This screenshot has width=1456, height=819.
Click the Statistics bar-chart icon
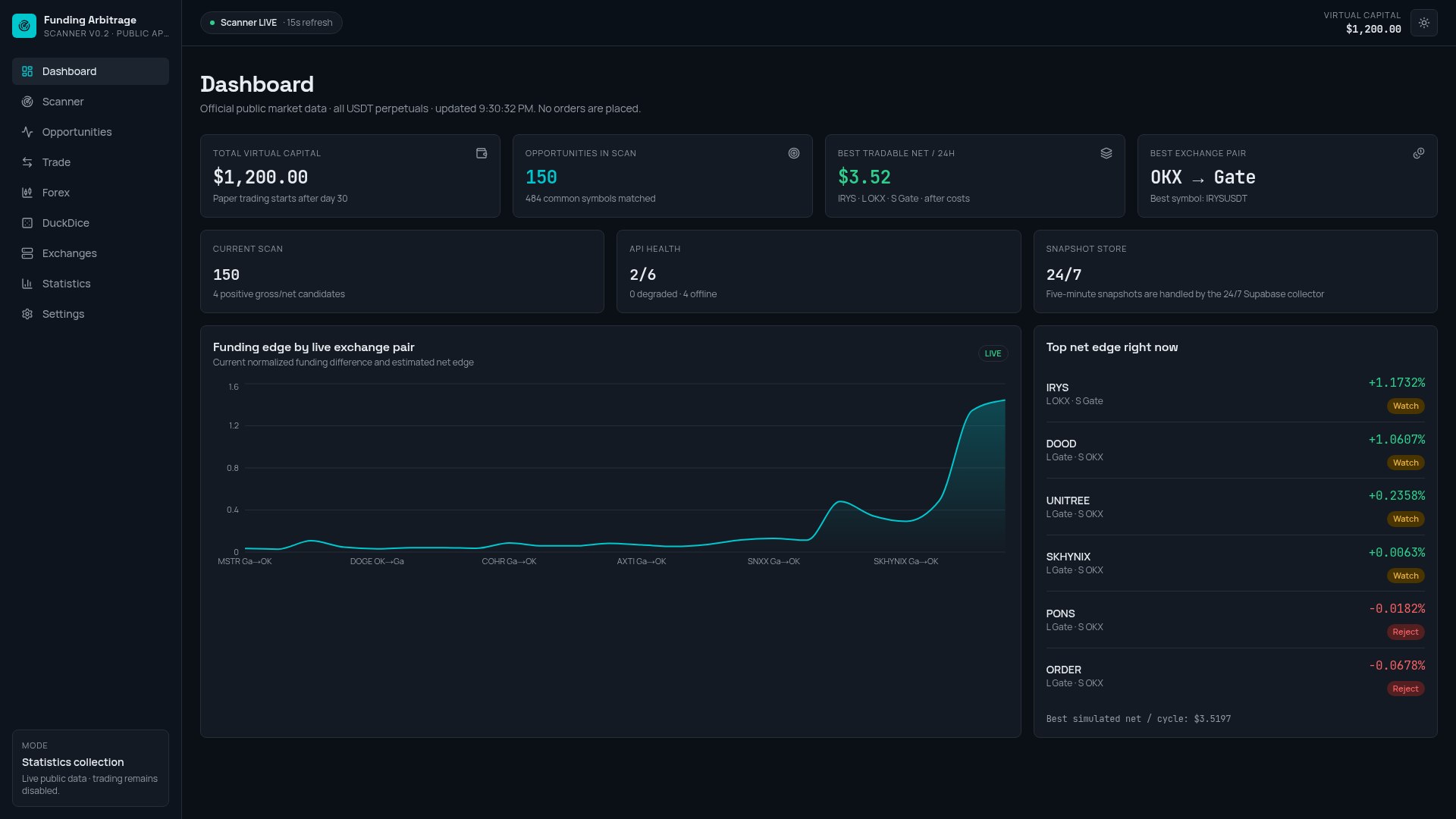point(27,284)
